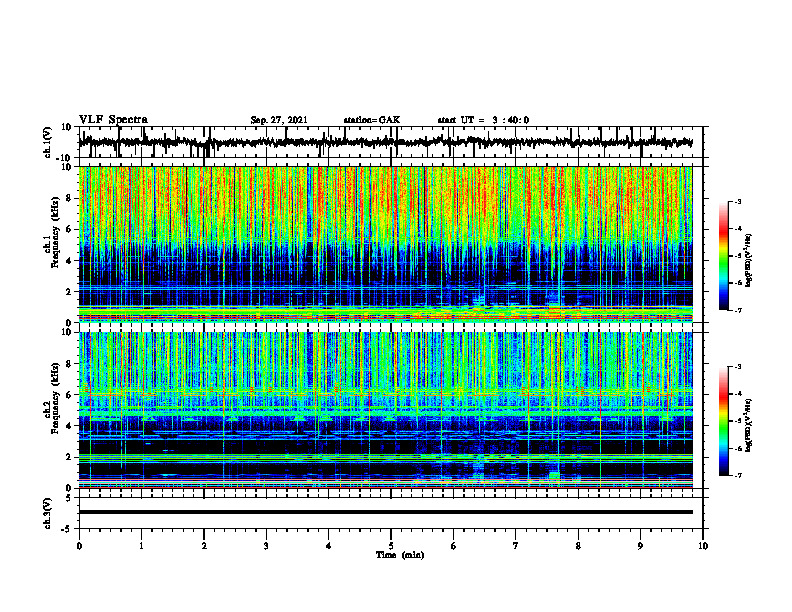The width and height of the screenshot is (792, 612).
Task: Select the date text "Sep. 27, 2021"
Action: click(279, 120)
